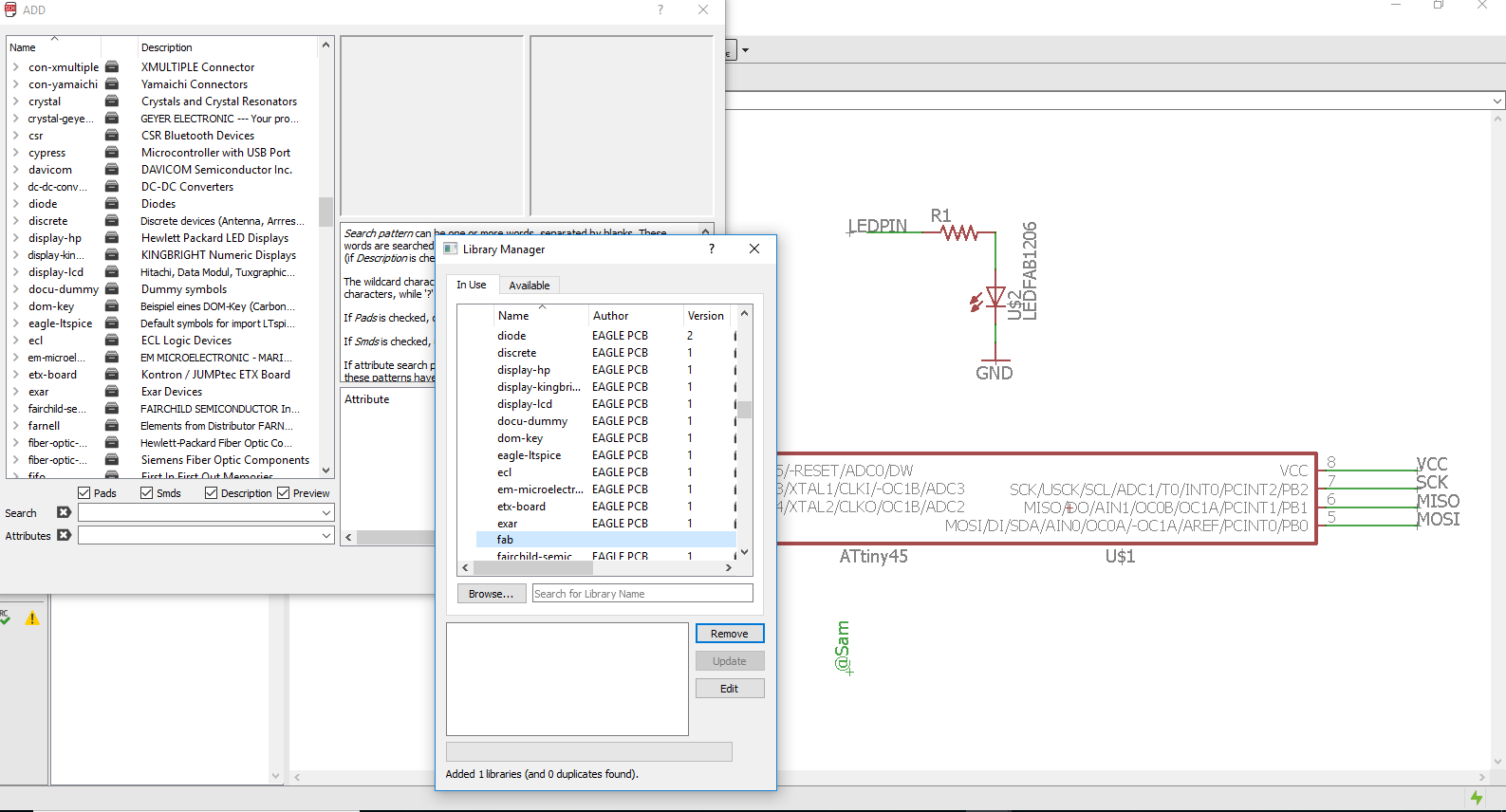Image resolution: width=1506 pixels, height=812 pixels.
Task: Click the library icon beside con-yamaichi
Action: pyautogui.click(x=112, y=84)
